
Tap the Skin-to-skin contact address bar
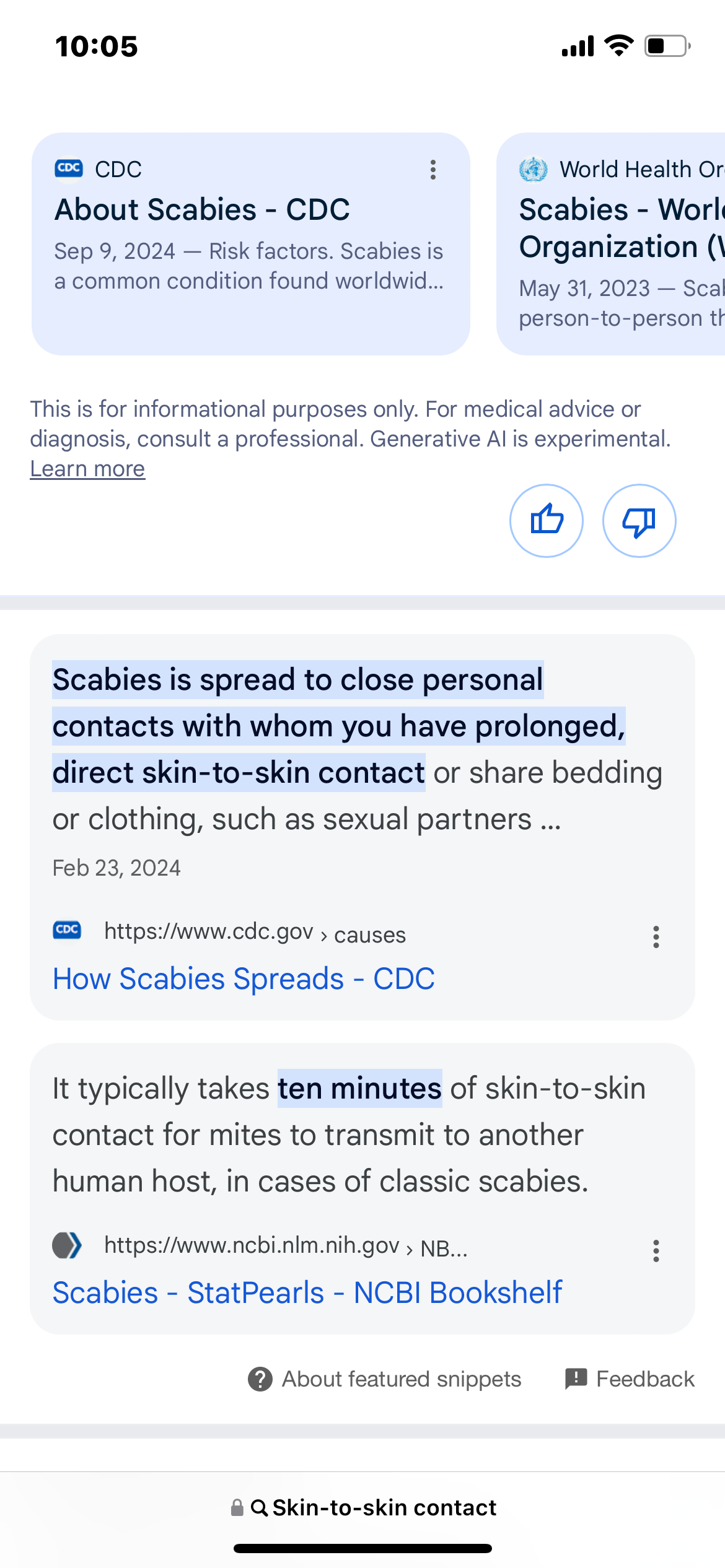[384, 1507]
